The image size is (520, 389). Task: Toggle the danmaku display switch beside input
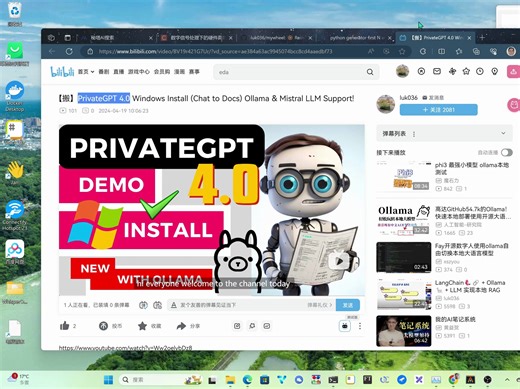pos(143,305)
